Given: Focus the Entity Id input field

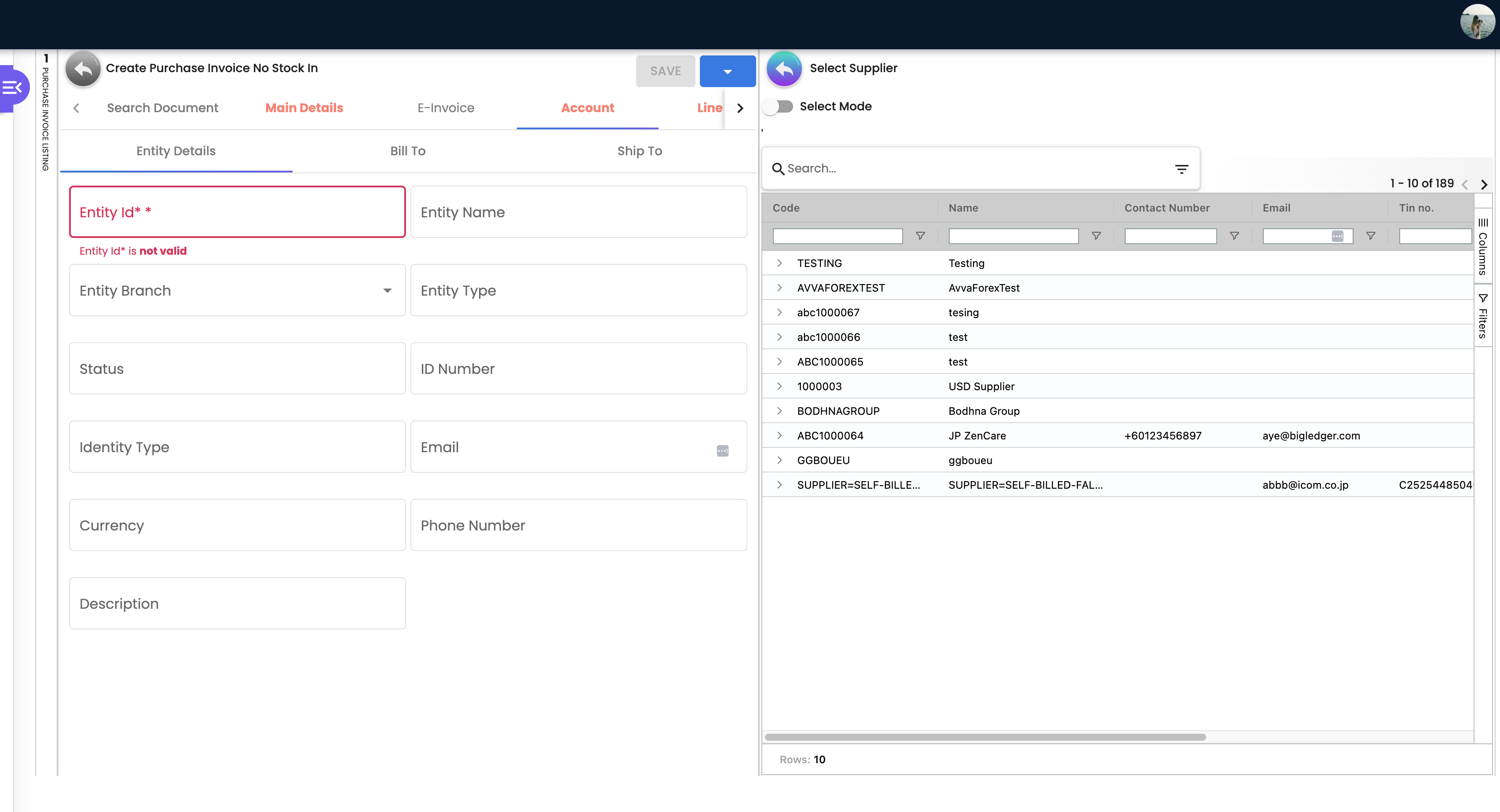Looking at the screenshot, I should click(x=237, y=212).
